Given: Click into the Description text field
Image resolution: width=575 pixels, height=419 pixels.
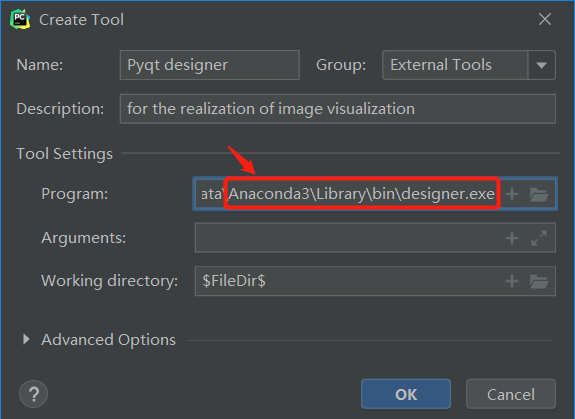Looking at the screenshot, I should pyautogui.click(x=338, y=109).
